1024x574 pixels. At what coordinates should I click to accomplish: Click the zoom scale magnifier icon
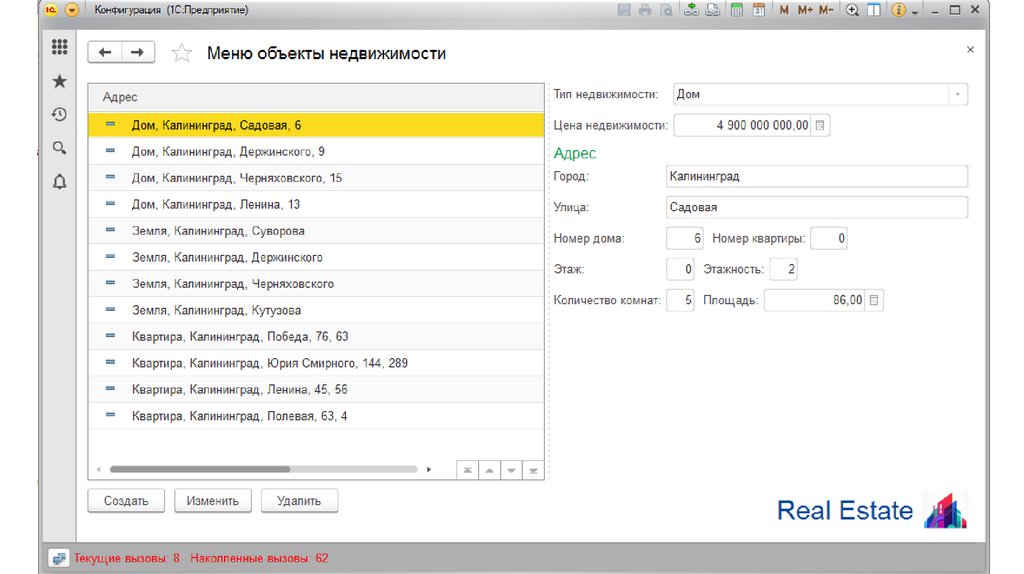point(853,10)
